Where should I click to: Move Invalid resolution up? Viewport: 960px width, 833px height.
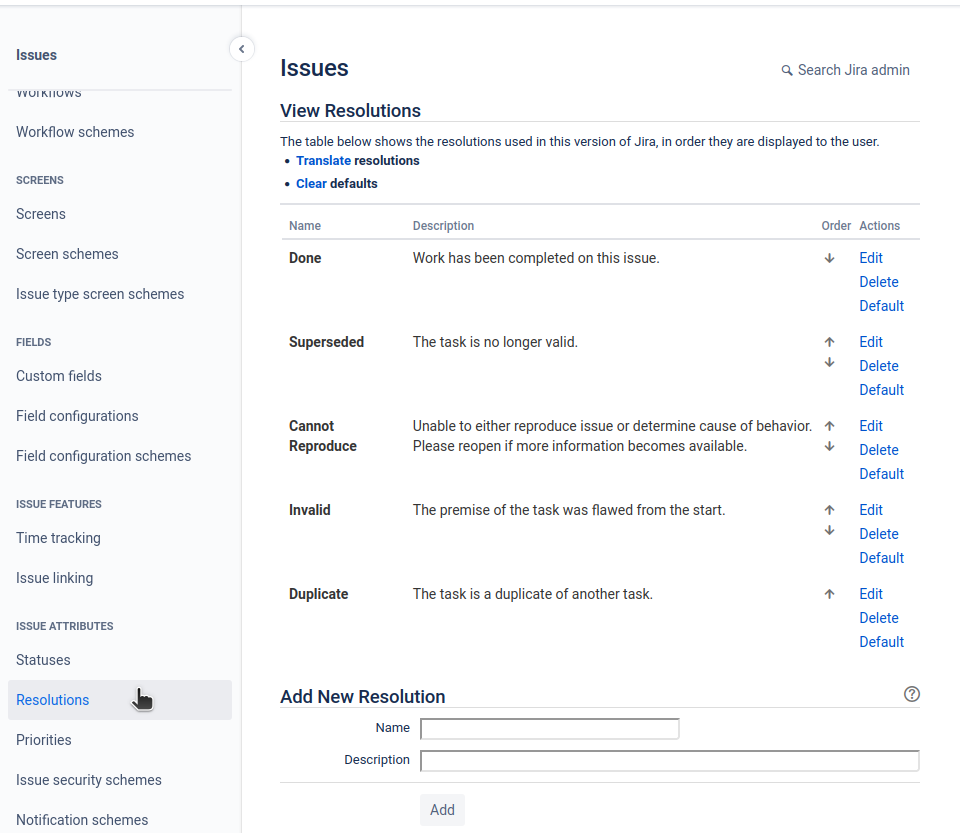(829, 509)
